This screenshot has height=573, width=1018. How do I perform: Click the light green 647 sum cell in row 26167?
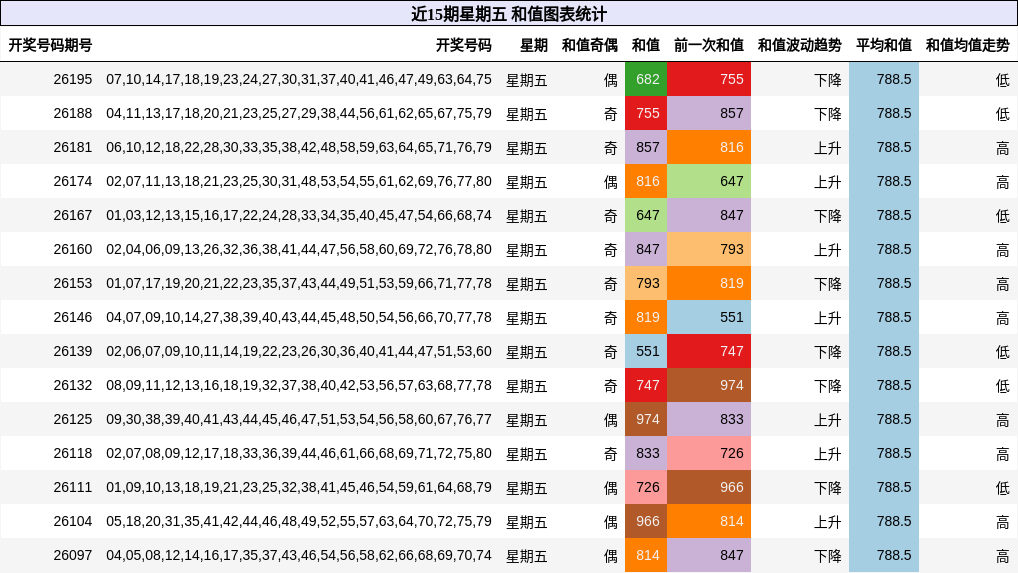click(646, 215)
